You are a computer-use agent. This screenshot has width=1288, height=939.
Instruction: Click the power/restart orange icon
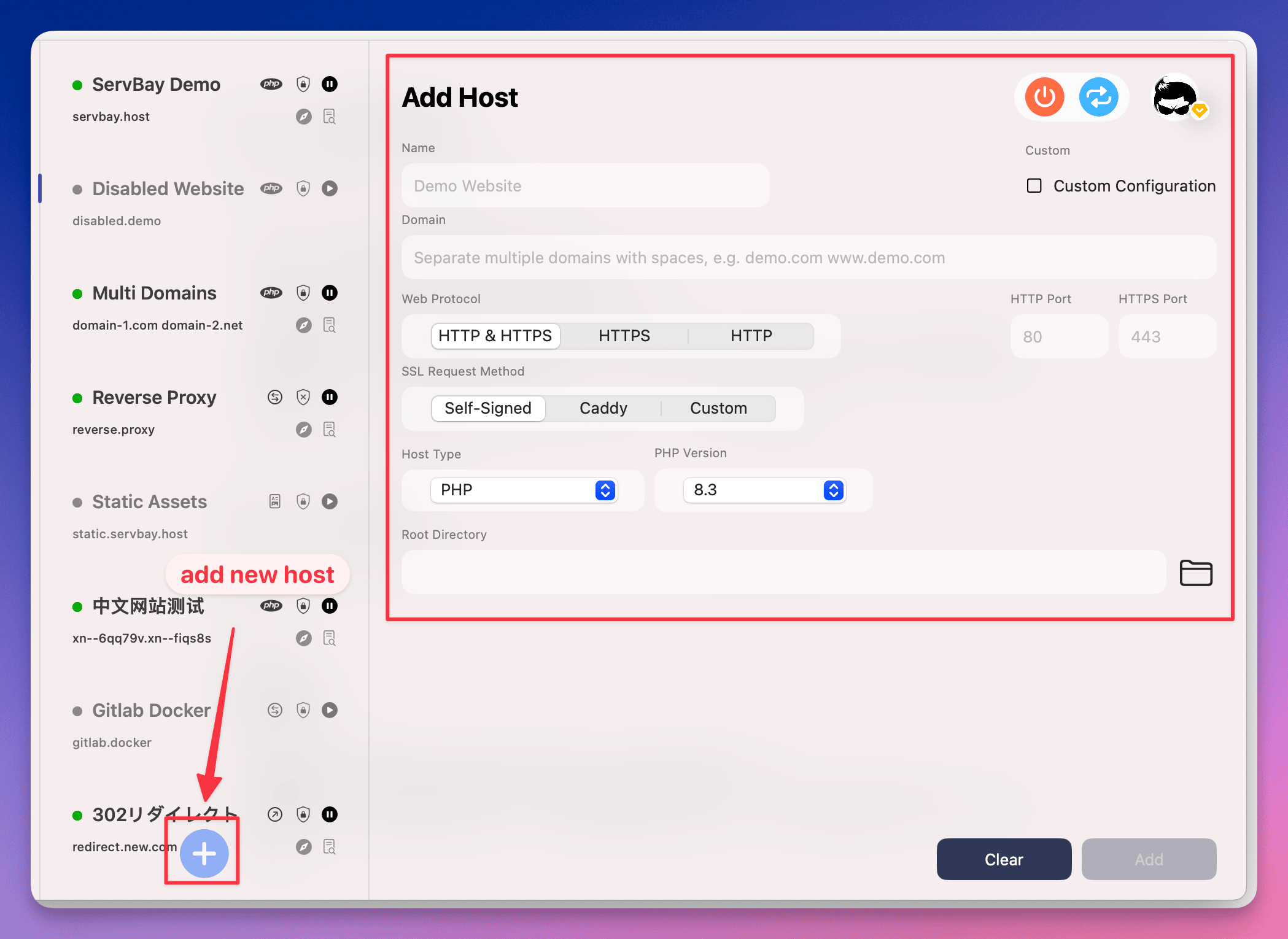[1045, 97]
